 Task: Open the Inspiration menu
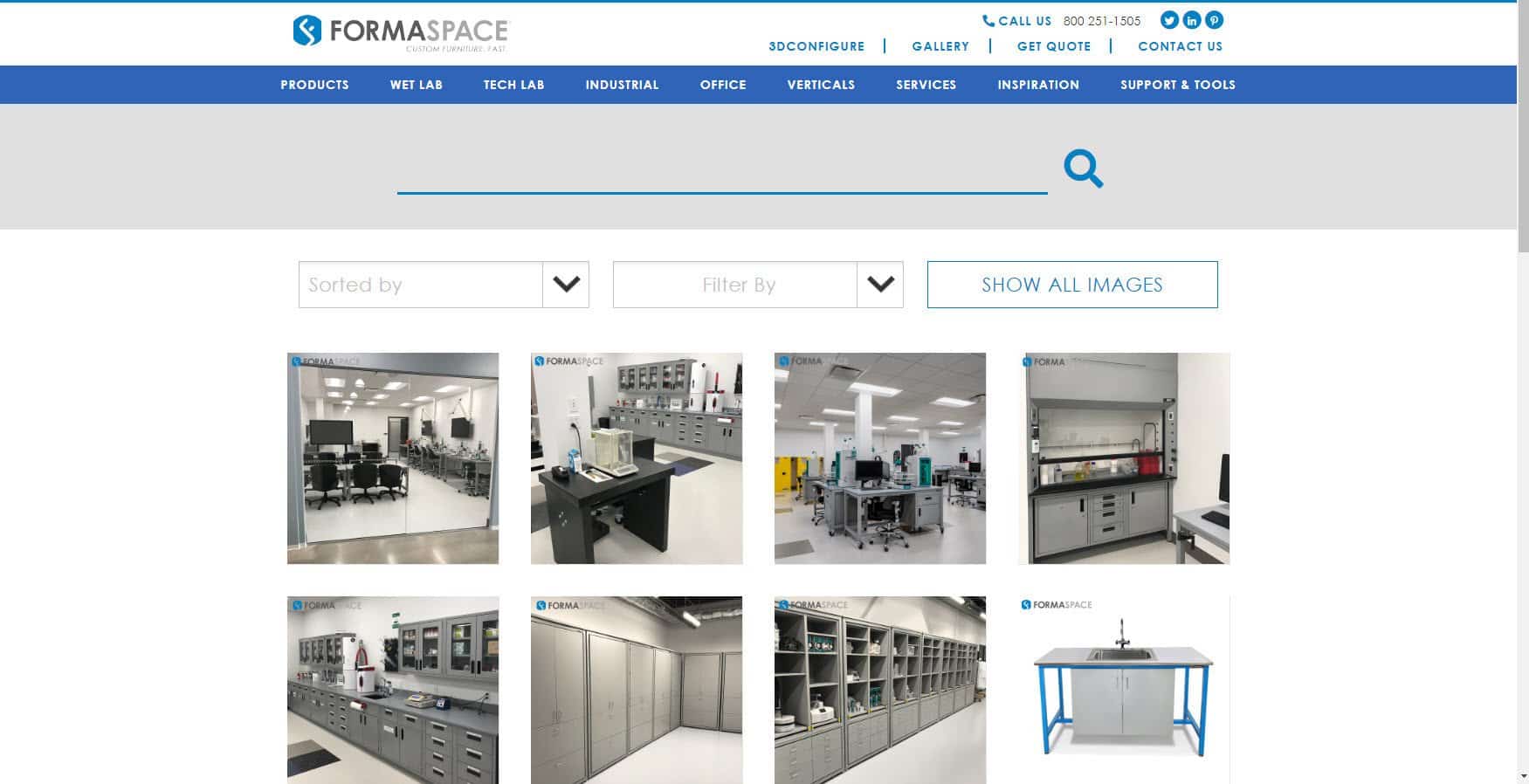tap(1038, 85)
